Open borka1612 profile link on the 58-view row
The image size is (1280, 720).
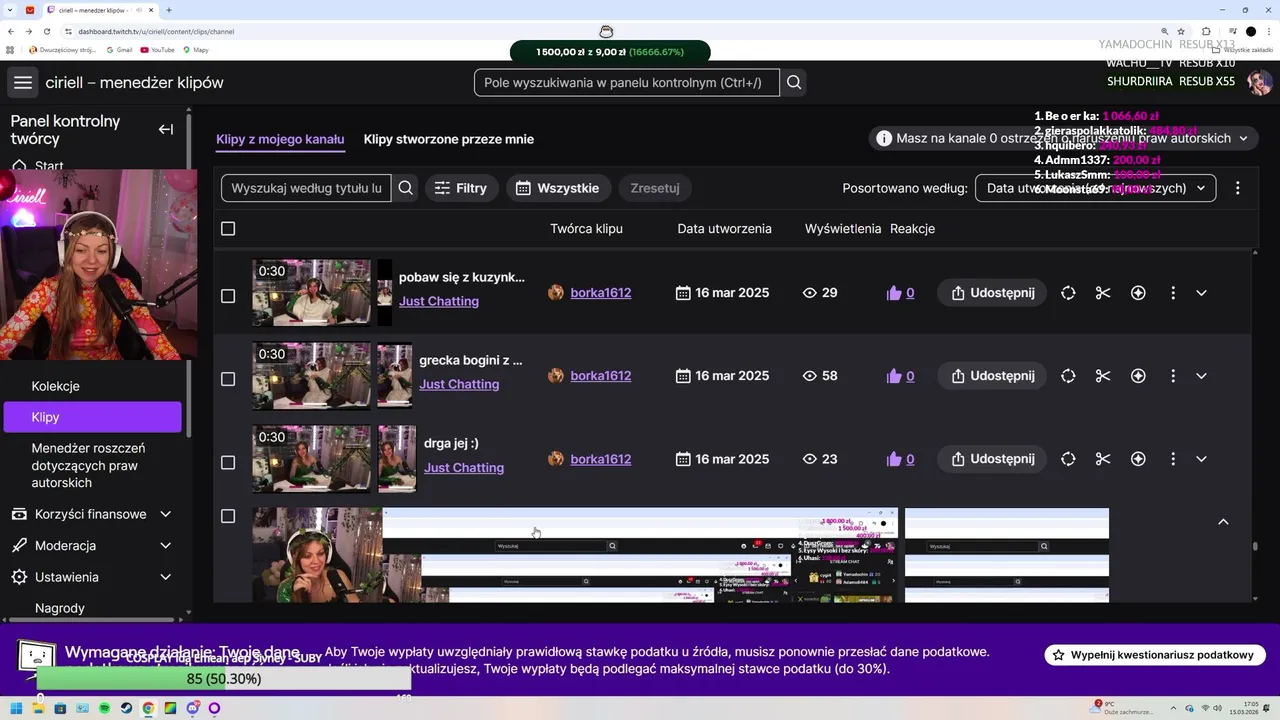(600, 376)
